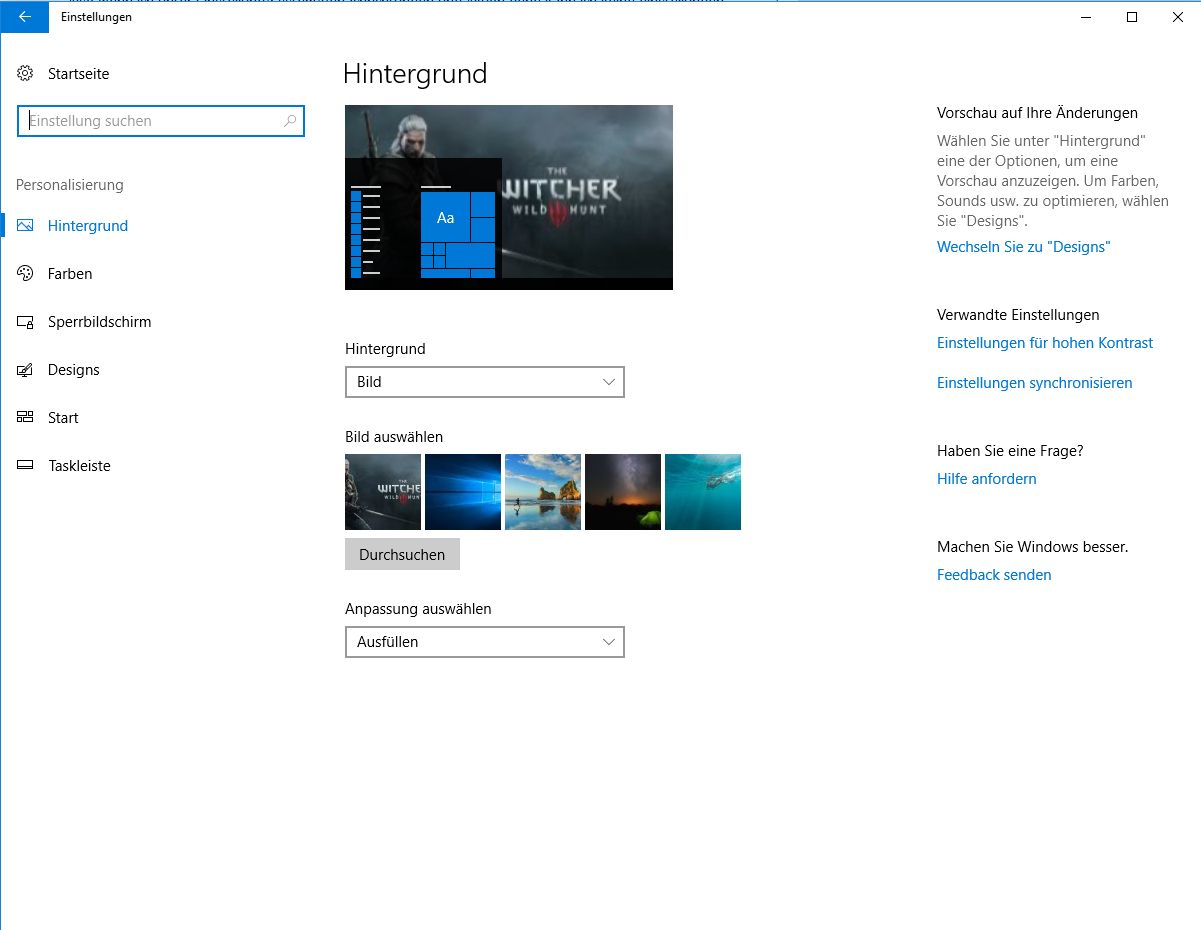Click the search magnifier icon
This screenshot has height=930, width=1201.
click(290, 121)
